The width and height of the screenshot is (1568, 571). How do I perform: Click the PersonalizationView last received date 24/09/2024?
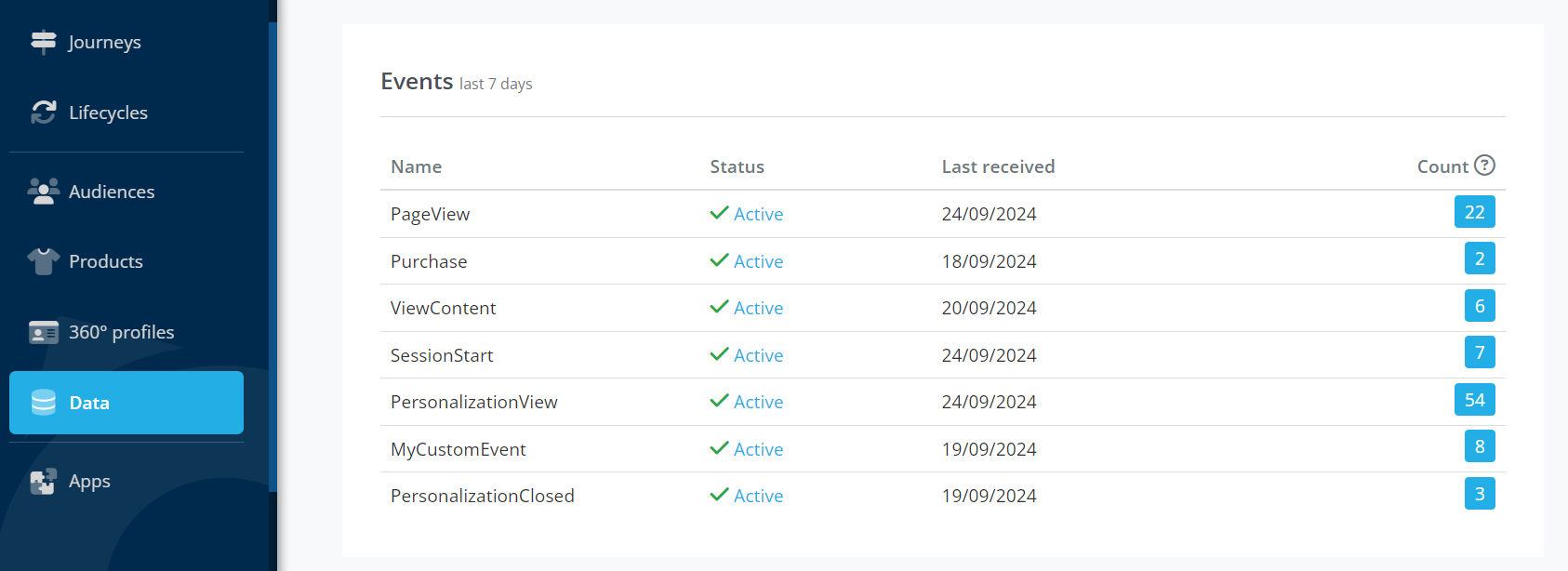(989, 402)
